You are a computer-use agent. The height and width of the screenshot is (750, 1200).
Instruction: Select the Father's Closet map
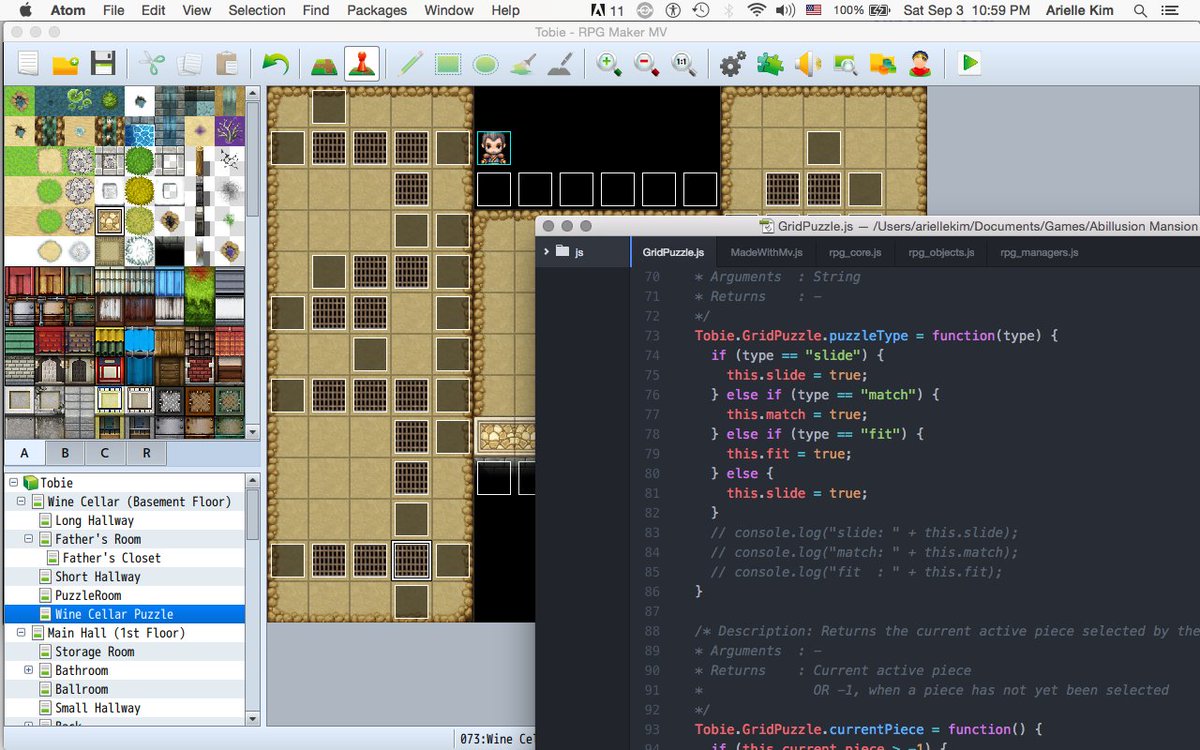point(111,558)
